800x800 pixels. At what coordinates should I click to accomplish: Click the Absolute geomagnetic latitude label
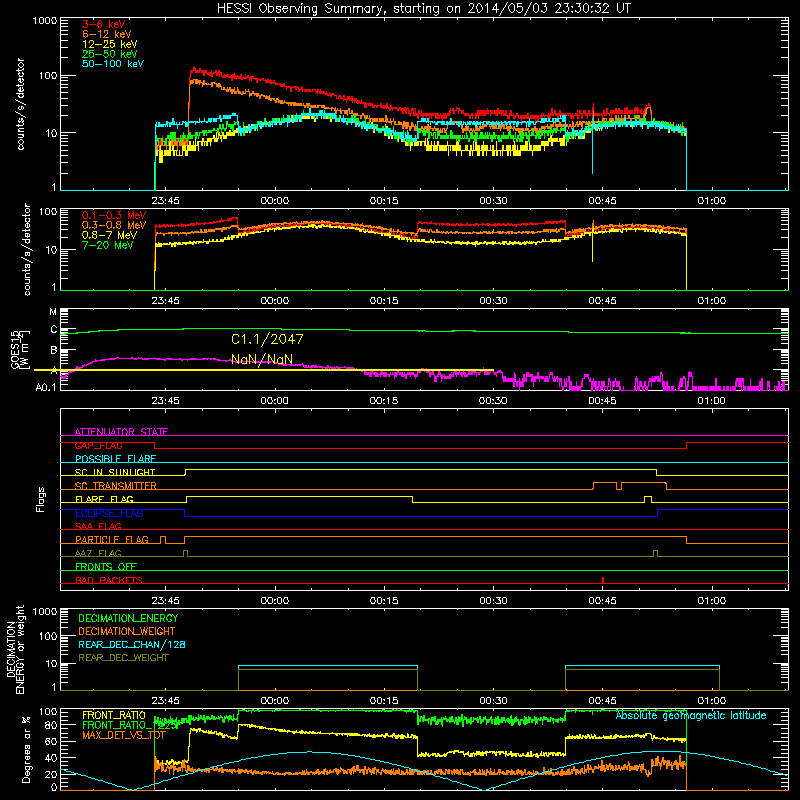[x=691, y=716]
